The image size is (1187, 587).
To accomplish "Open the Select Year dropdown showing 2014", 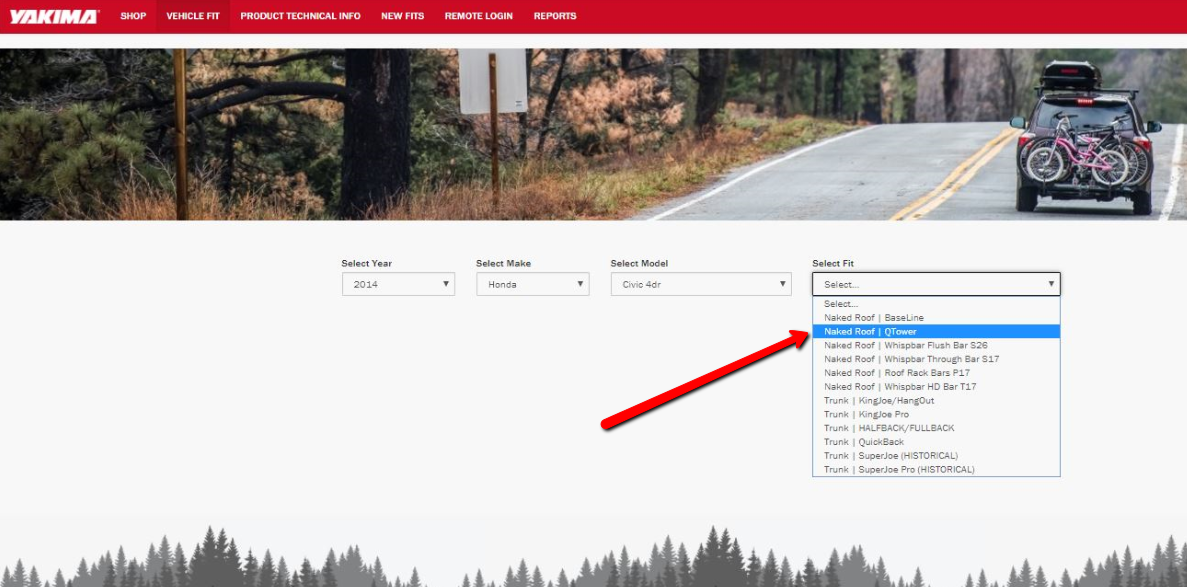I will pos(398,284).
